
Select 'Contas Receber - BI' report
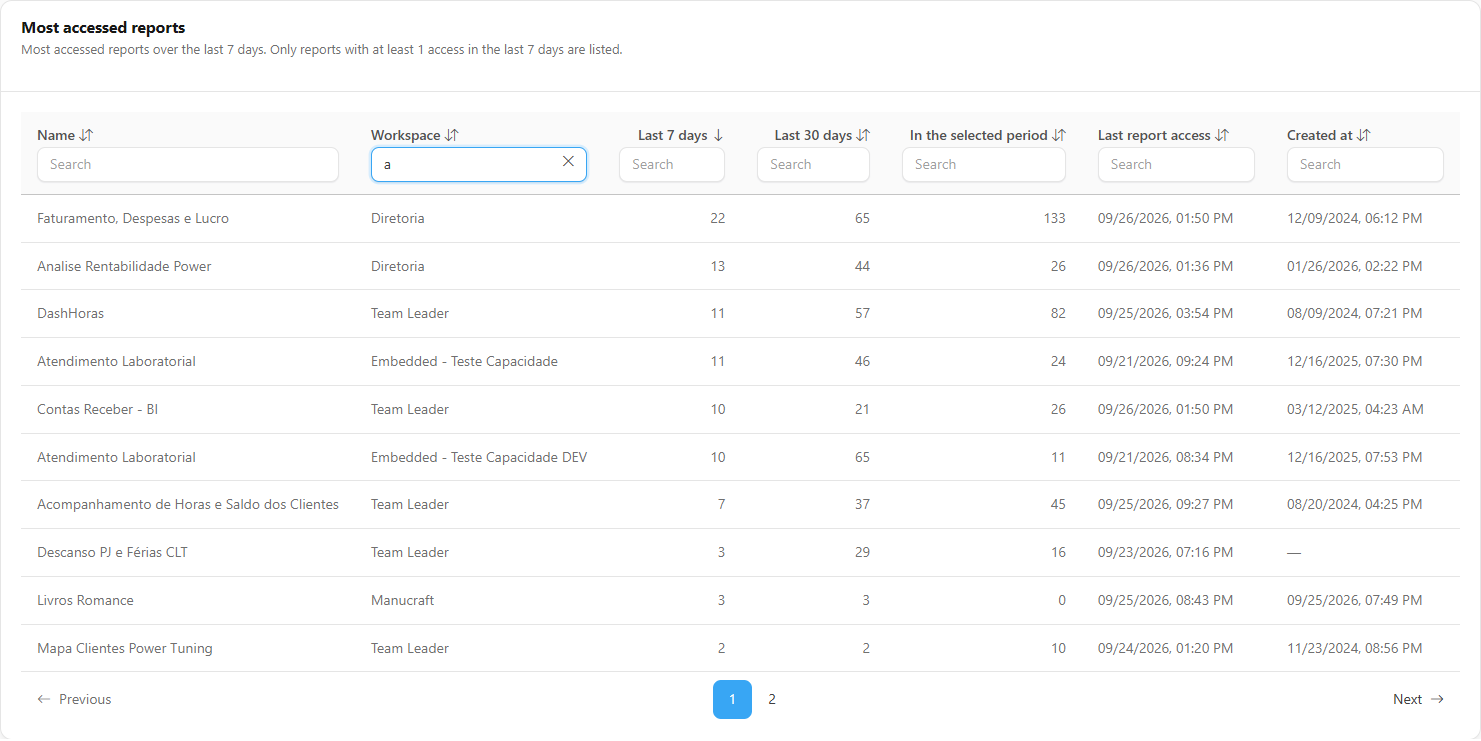tap(98, 409)
